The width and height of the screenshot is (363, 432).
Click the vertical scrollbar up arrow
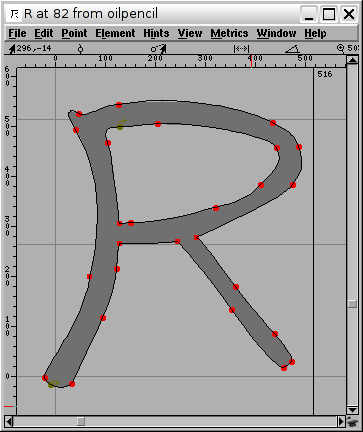[x=352, y=60]
